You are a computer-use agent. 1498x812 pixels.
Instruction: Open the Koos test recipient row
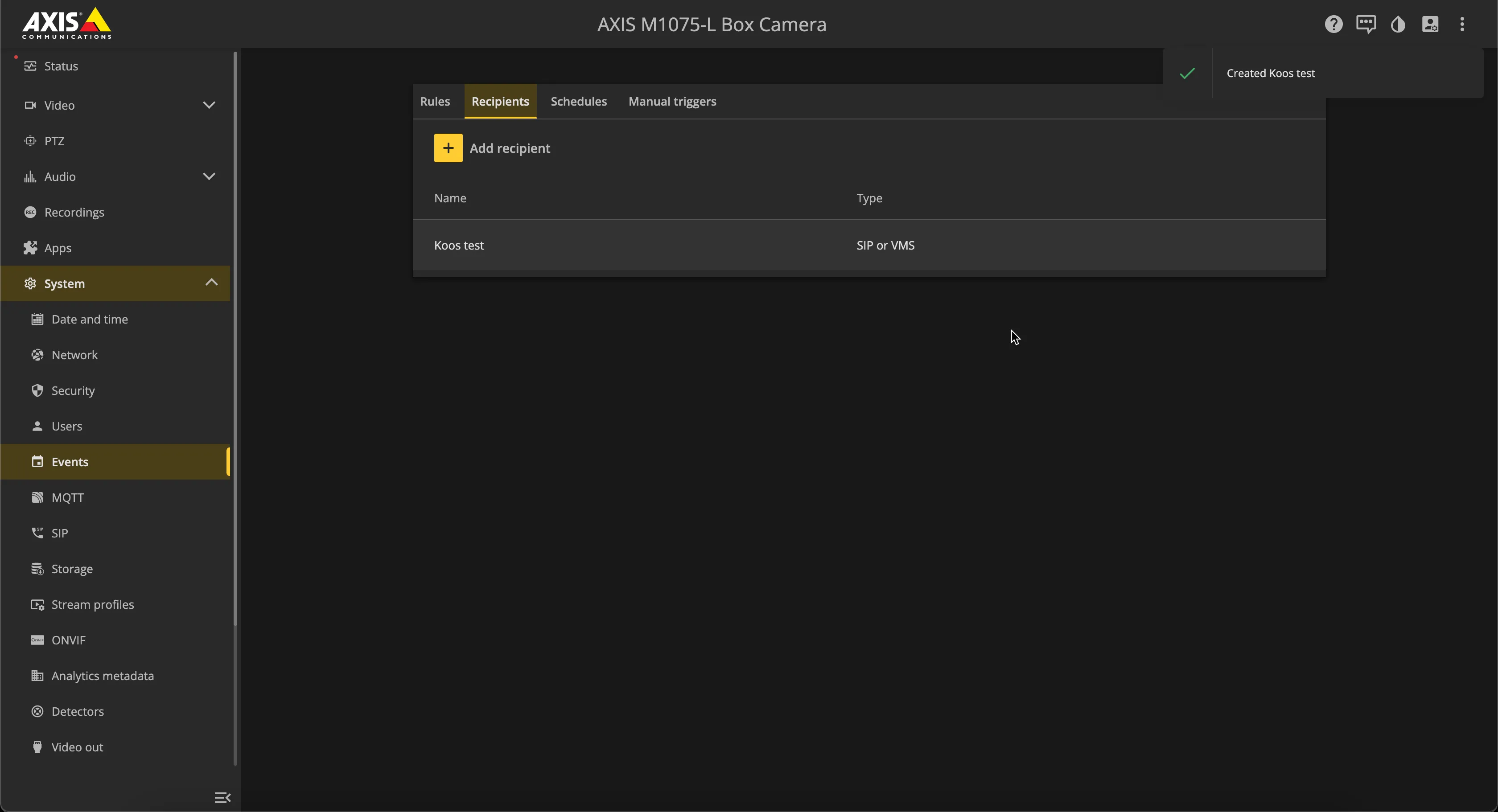click(869, 245)
